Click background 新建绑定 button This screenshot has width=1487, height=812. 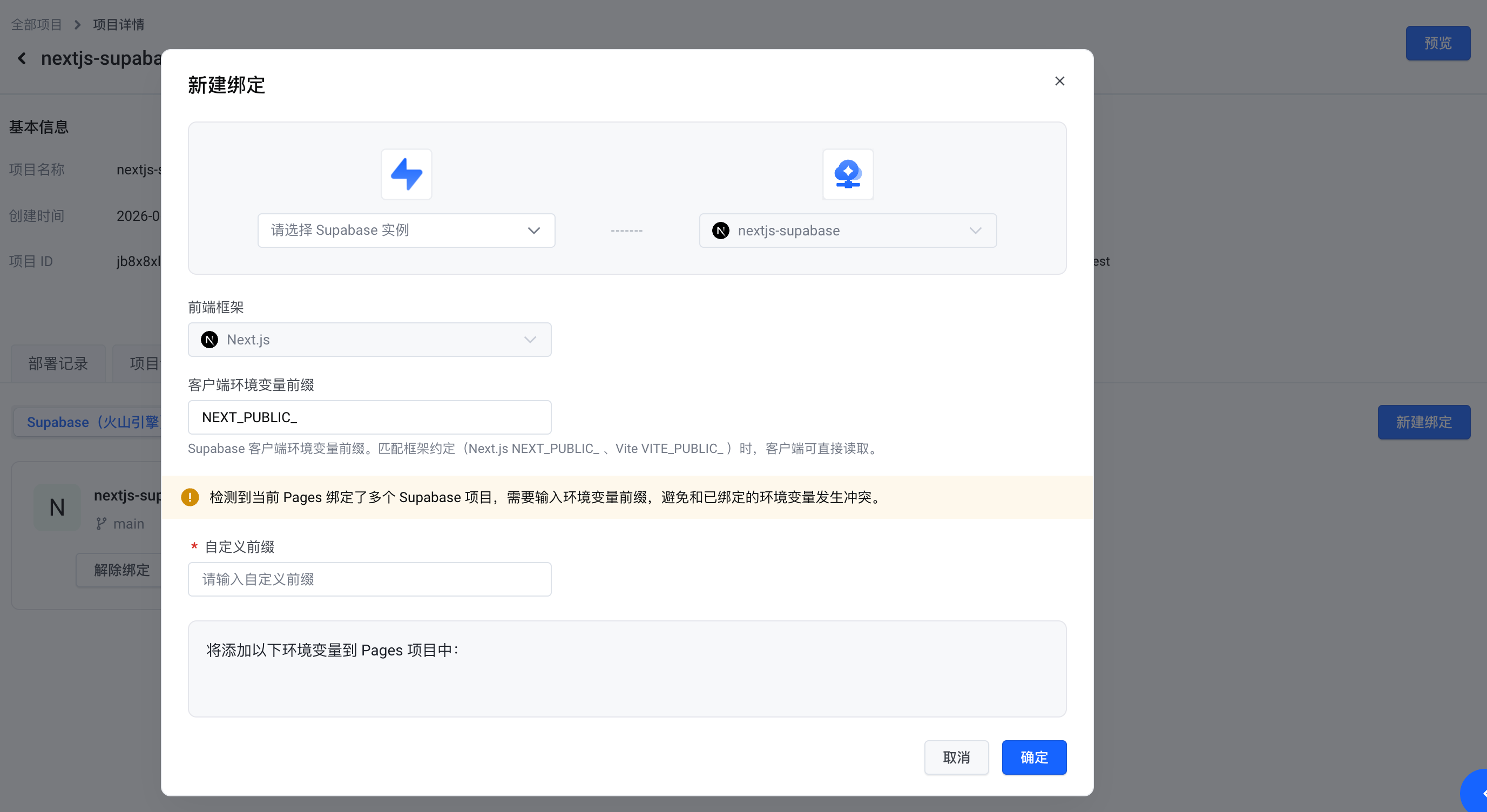[x=1423, y=422]
